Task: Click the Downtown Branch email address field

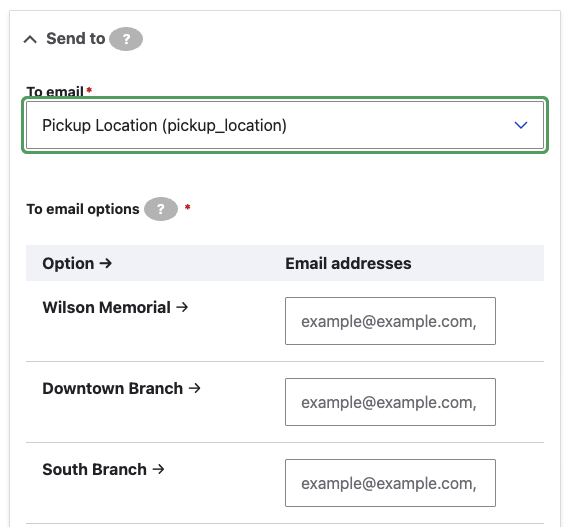Action: [x=390, y=402]
